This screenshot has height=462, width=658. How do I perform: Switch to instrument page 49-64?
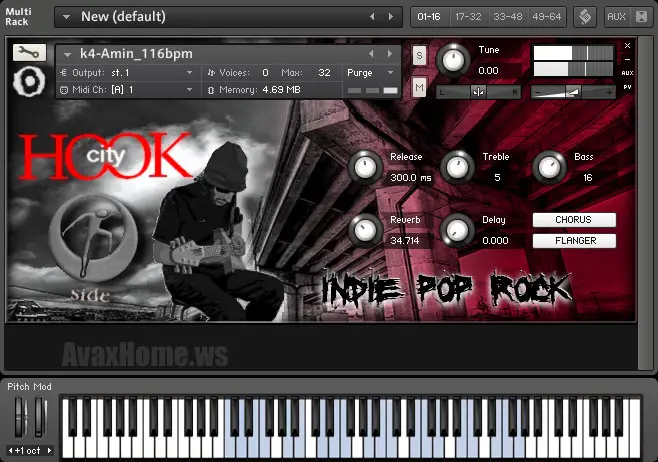pyautogui.click(x=547, y=17)
